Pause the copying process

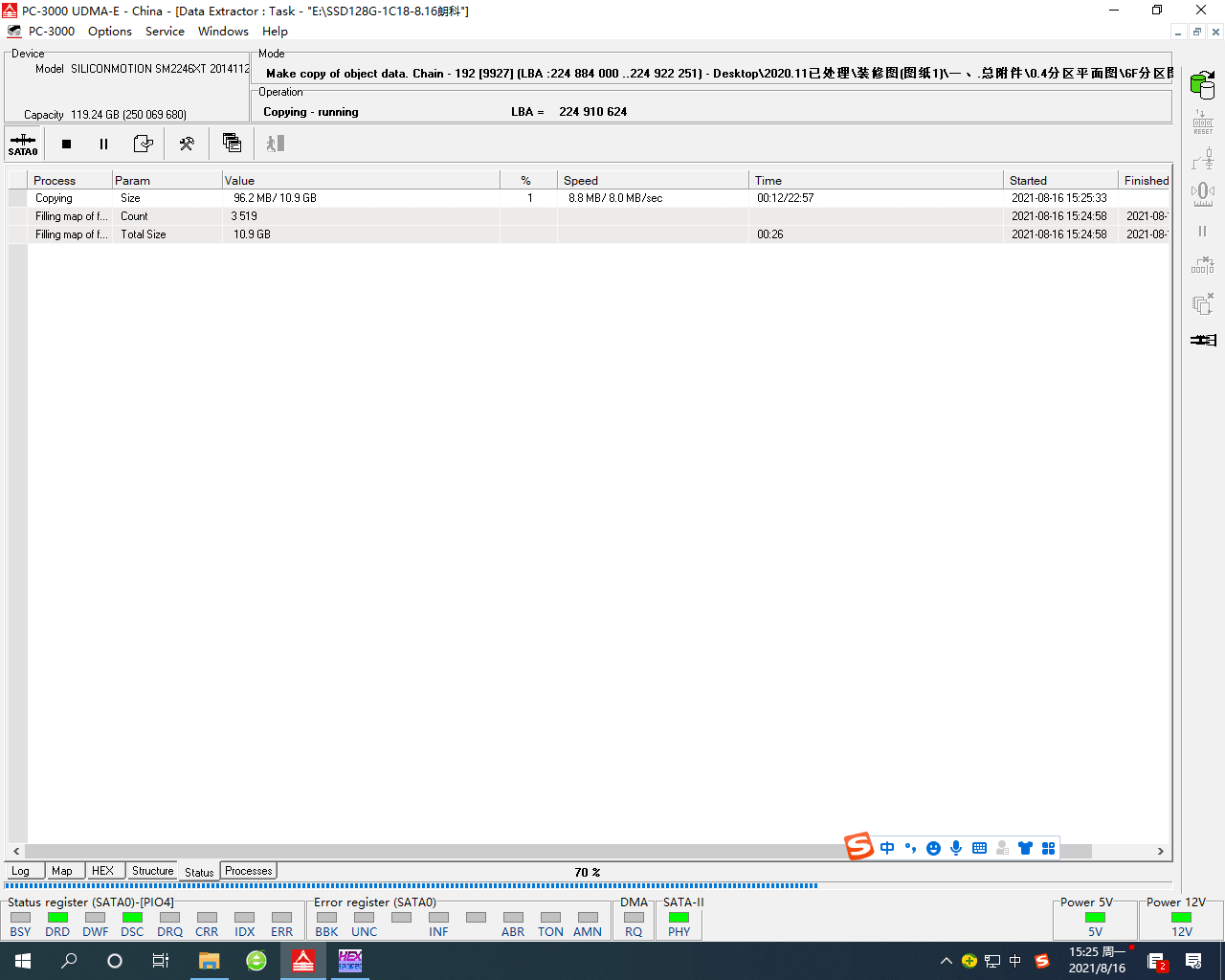103,144
